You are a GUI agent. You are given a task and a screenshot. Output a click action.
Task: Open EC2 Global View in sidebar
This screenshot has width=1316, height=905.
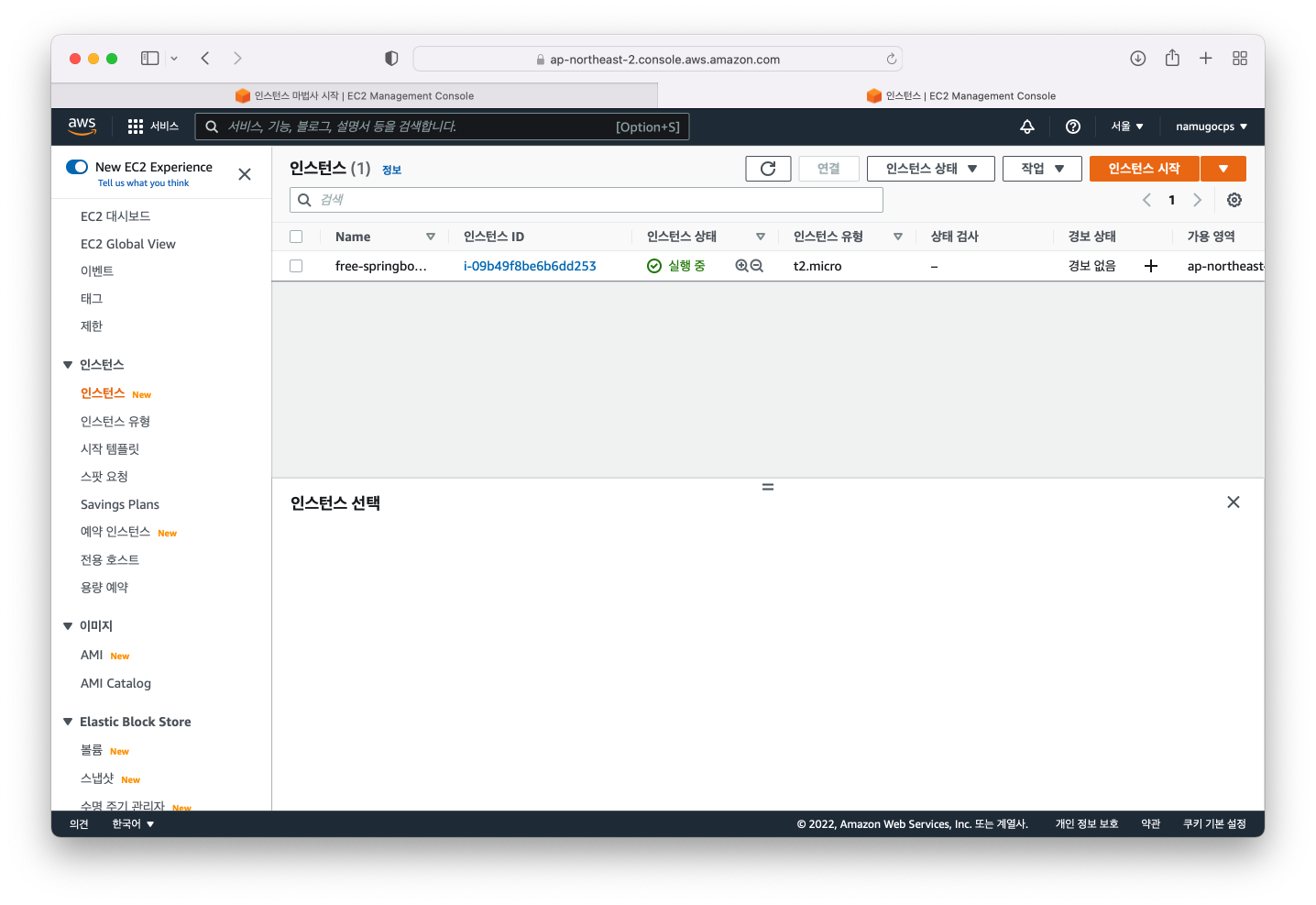(128, 244)
